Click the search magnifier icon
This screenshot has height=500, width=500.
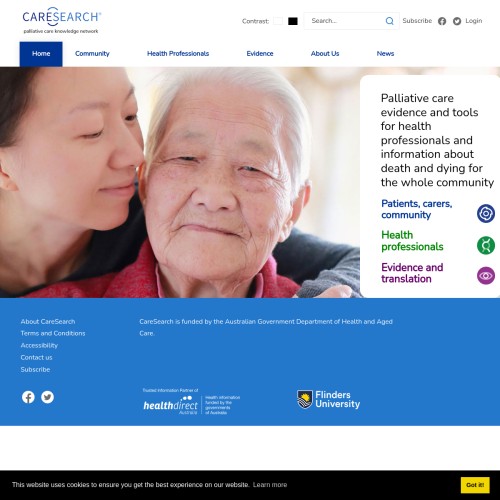389,21
